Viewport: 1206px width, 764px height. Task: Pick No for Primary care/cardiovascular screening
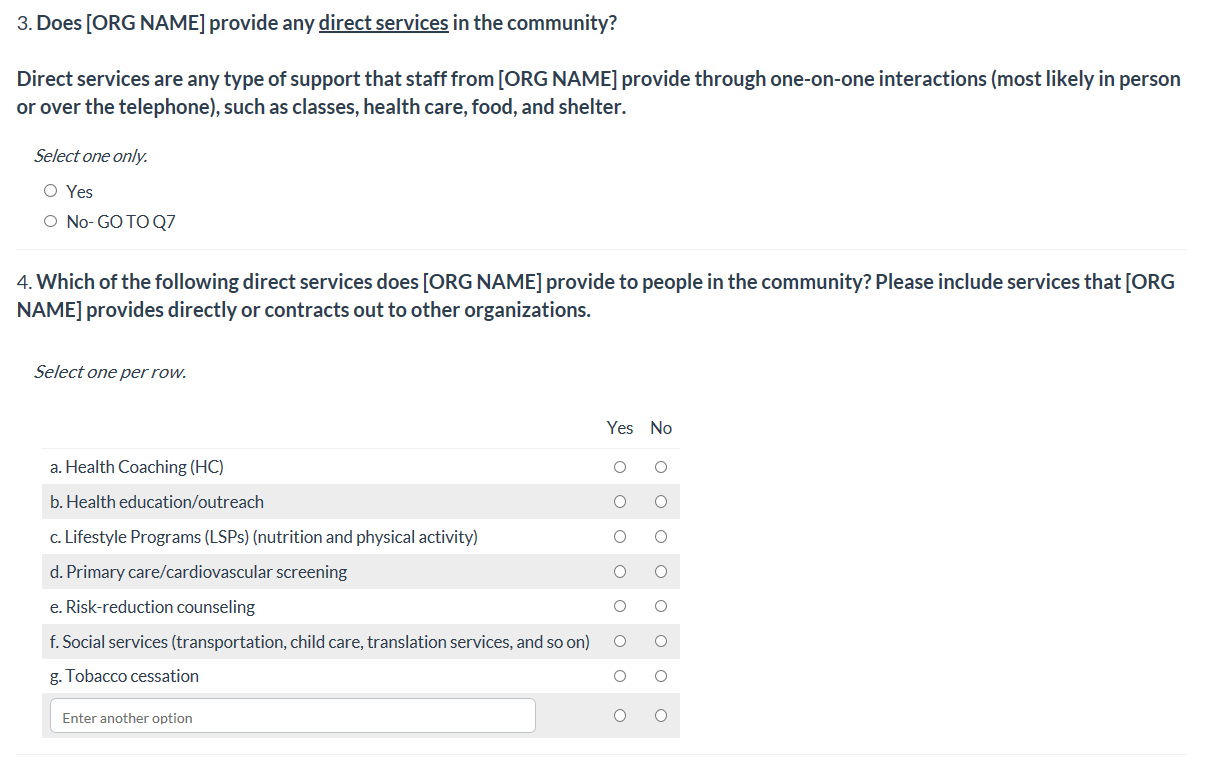click(660, 572)
